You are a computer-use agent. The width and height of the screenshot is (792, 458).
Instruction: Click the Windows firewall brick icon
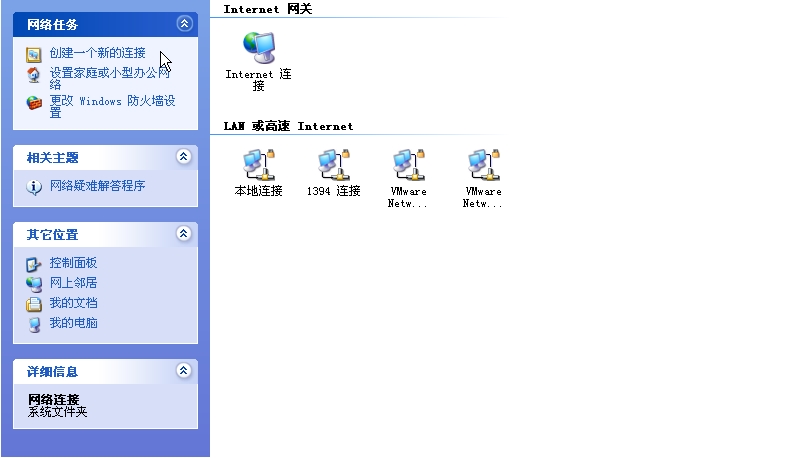[34, 103]
